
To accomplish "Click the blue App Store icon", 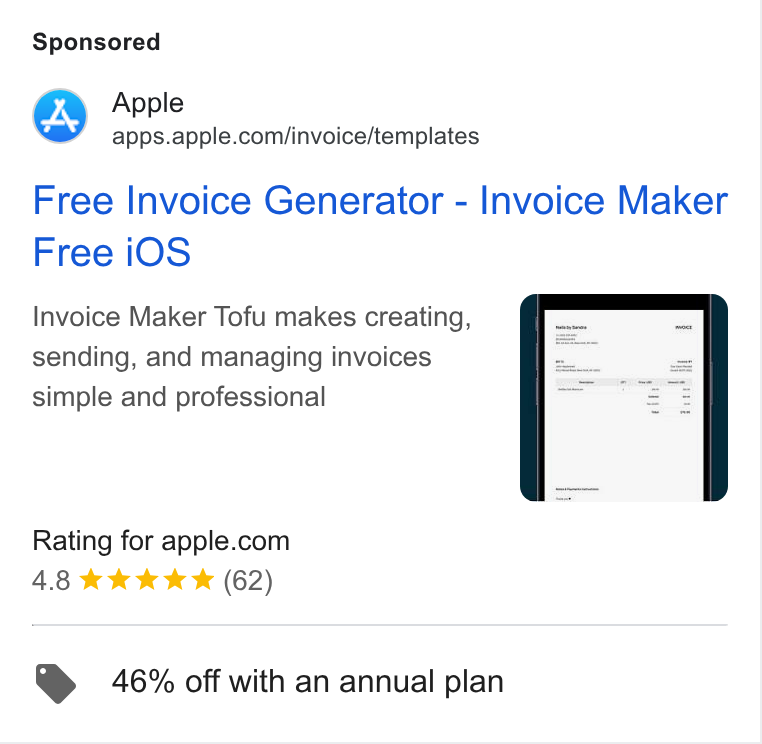I will click(60, 116).
